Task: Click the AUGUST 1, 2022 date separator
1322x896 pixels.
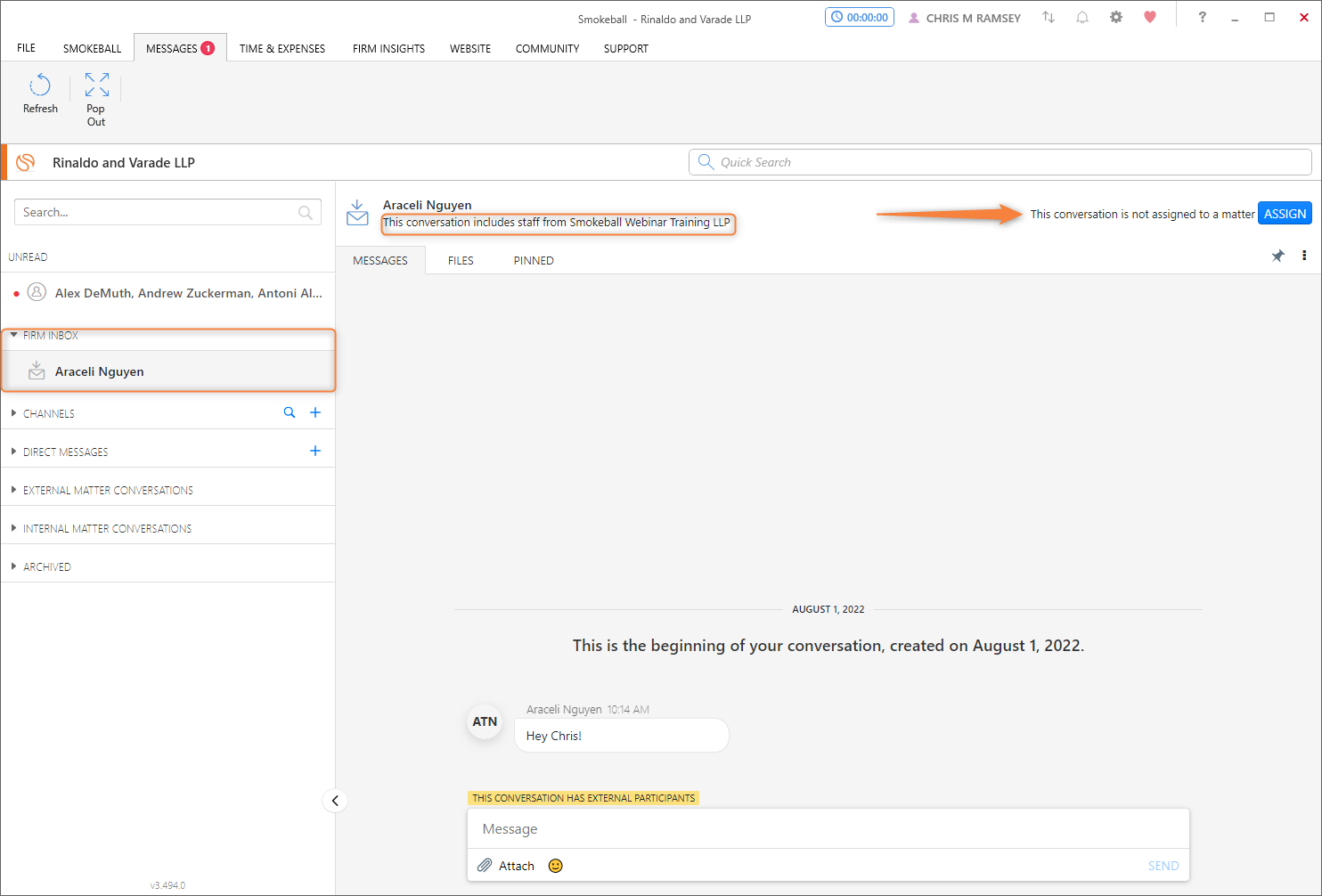Action: [828, 609]
